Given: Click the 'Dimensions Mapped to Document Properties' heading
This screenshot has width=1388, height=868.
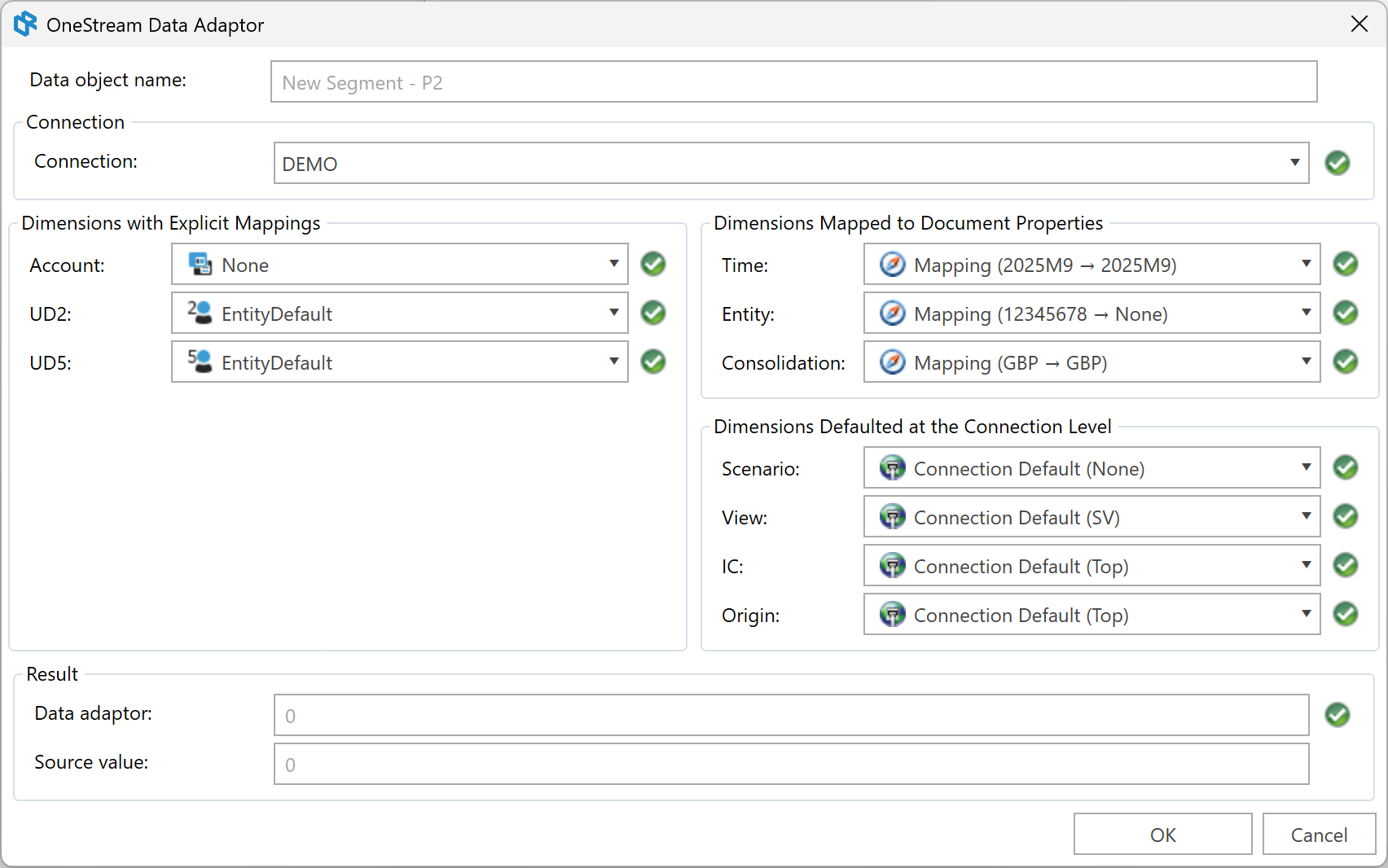Looking at the screenshot, I should (908, 223).
